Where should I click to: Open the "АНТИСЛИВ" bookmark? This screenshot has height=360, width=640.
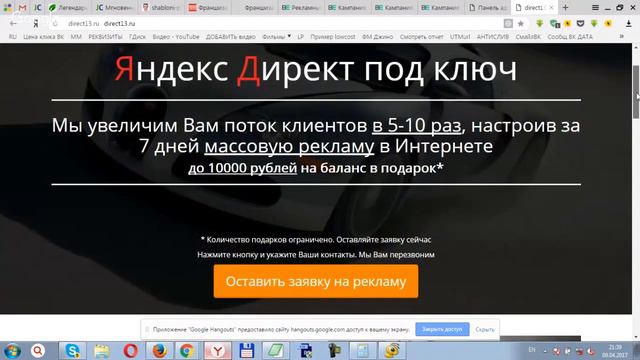(493, 37)
